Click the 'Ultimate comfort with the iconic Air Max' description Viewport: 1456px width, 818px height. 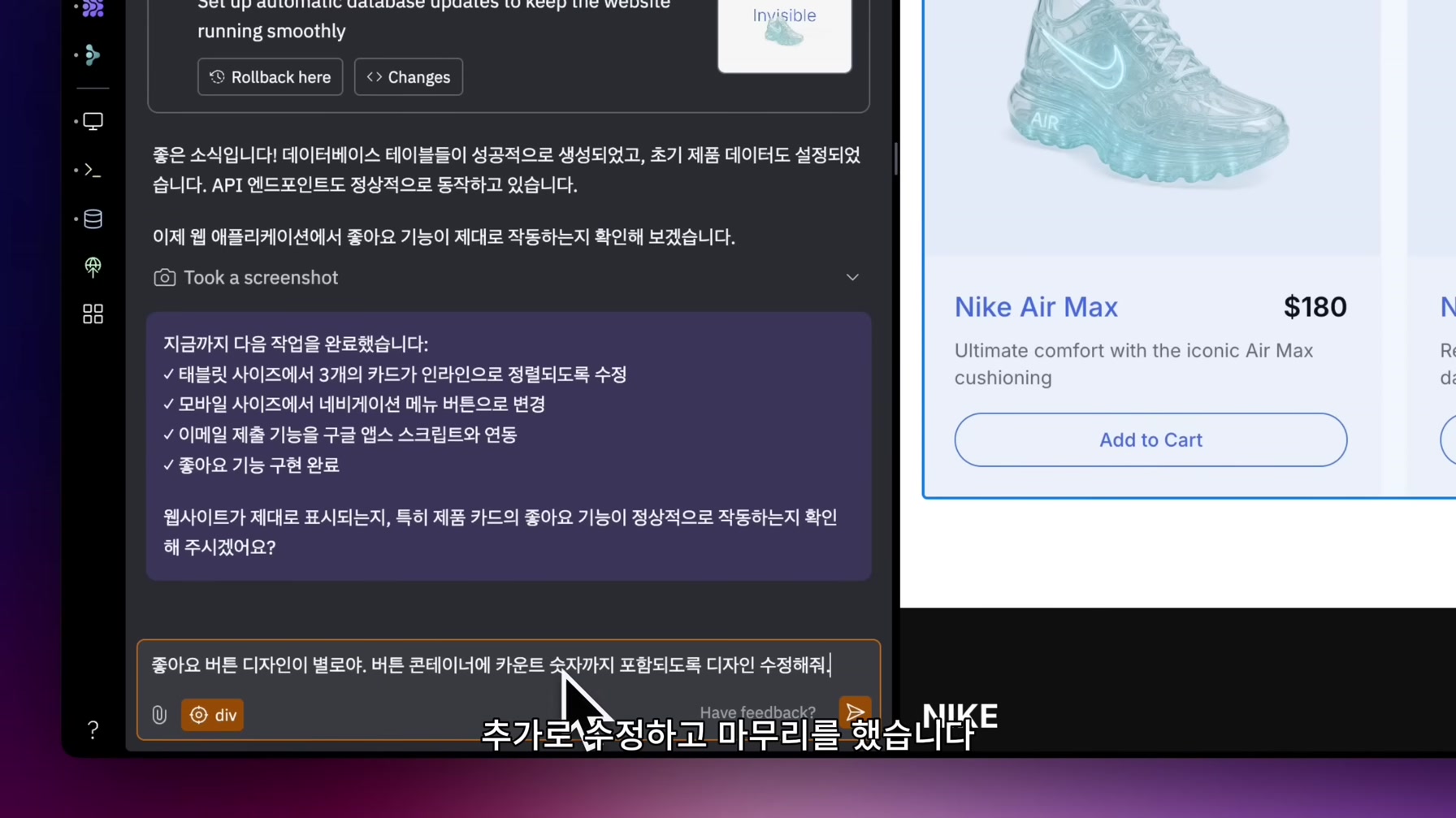[x=1133, y=364]
